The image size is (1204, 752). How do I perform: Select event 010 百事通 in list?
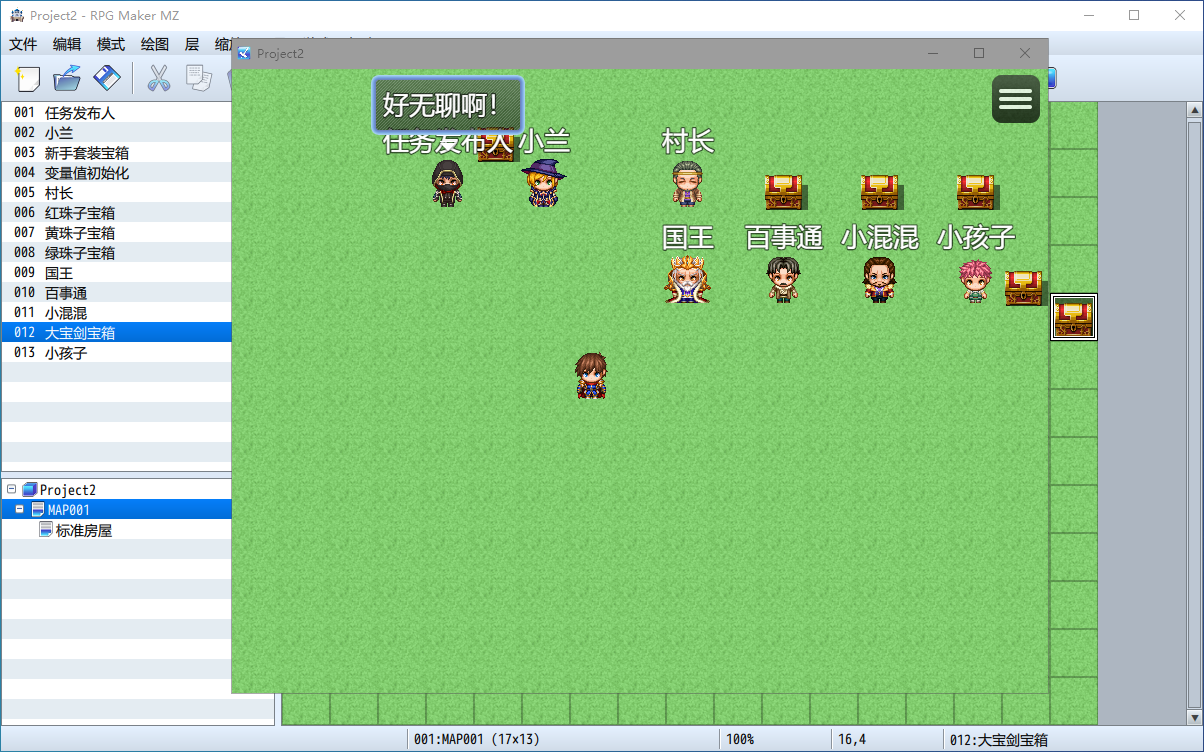pyautogui.click(x=116, y=293)
